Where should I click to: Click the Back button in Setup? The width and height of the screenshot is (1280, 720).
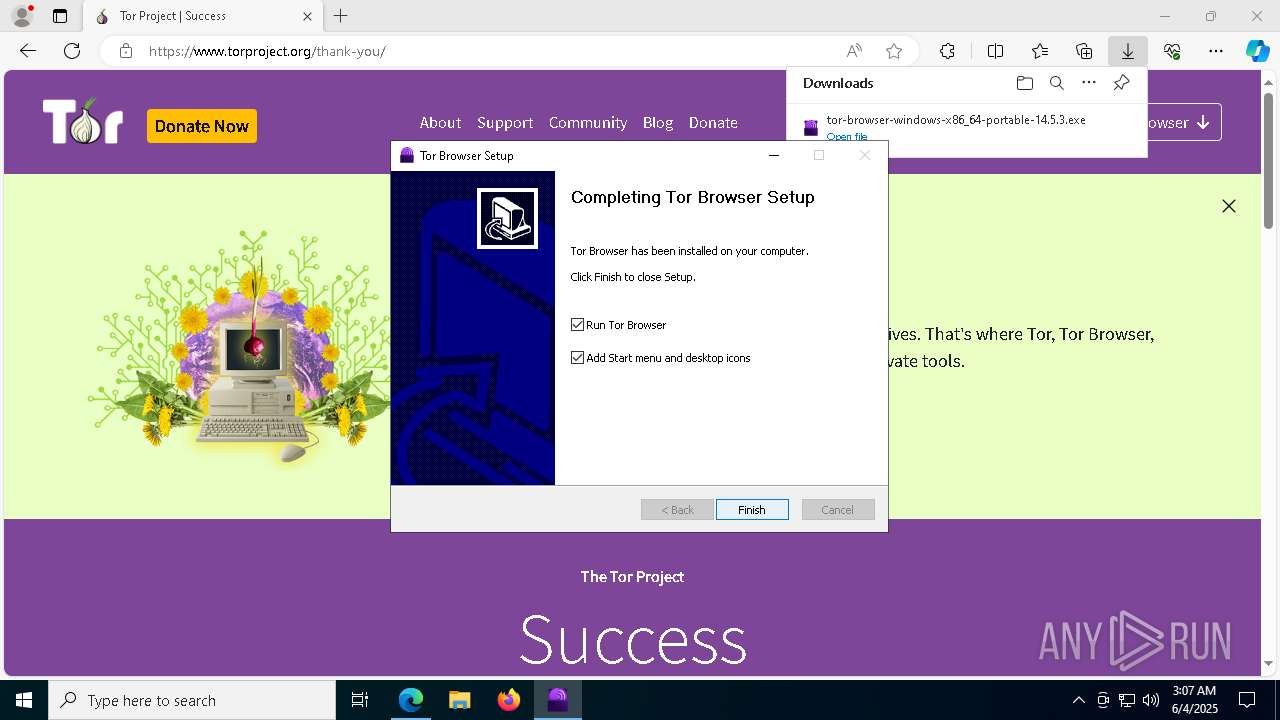coord(677,510)
